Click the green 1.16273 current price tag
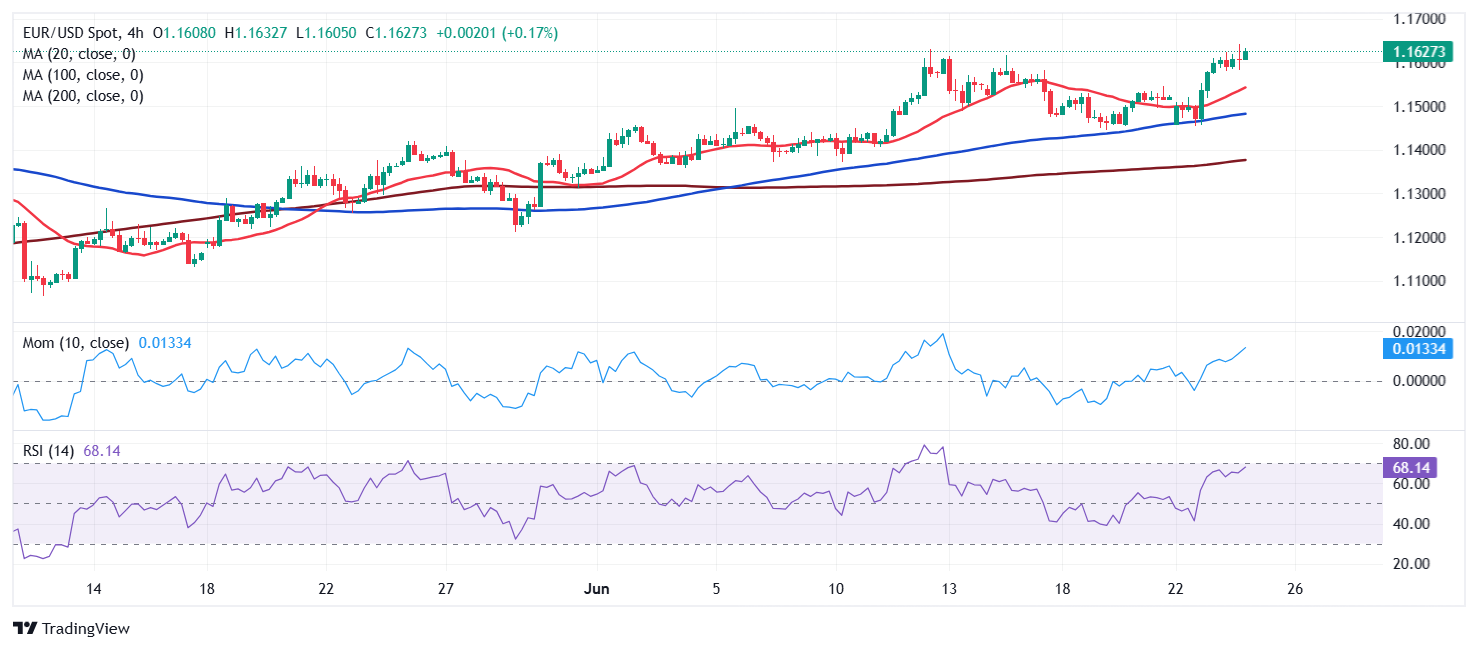This screenshot has height=650, width=1478. (x=1417, y=51)
